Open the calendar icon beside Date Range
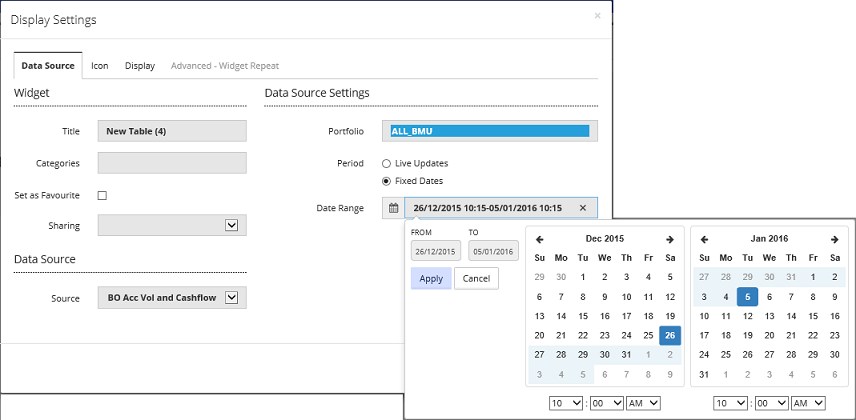The width and height of the screenshot is (856, 420). click(393, 208)
